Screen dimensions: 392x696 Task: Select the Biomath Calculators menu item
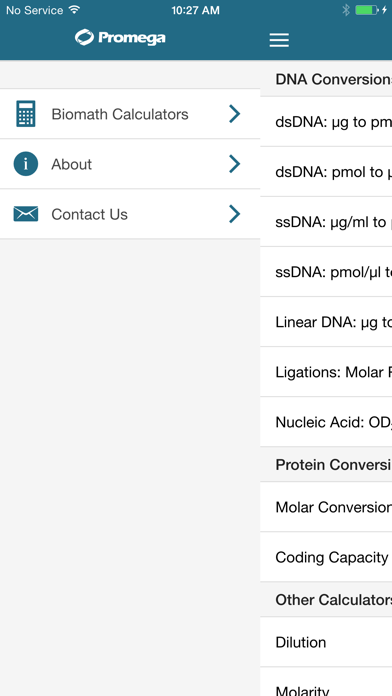point(130,114)
